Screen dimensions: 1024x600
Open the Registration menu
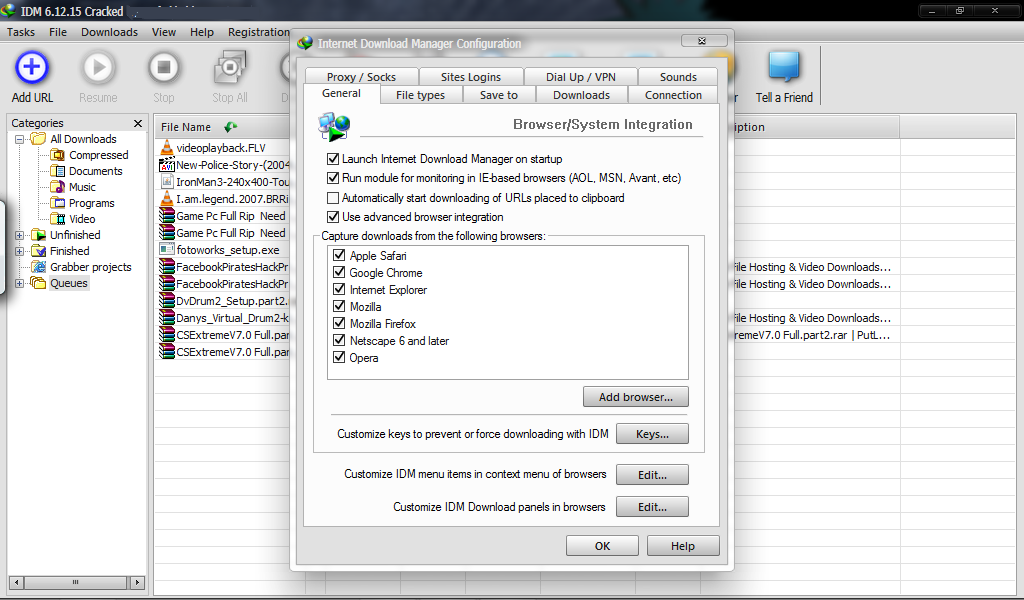point(259,32)
